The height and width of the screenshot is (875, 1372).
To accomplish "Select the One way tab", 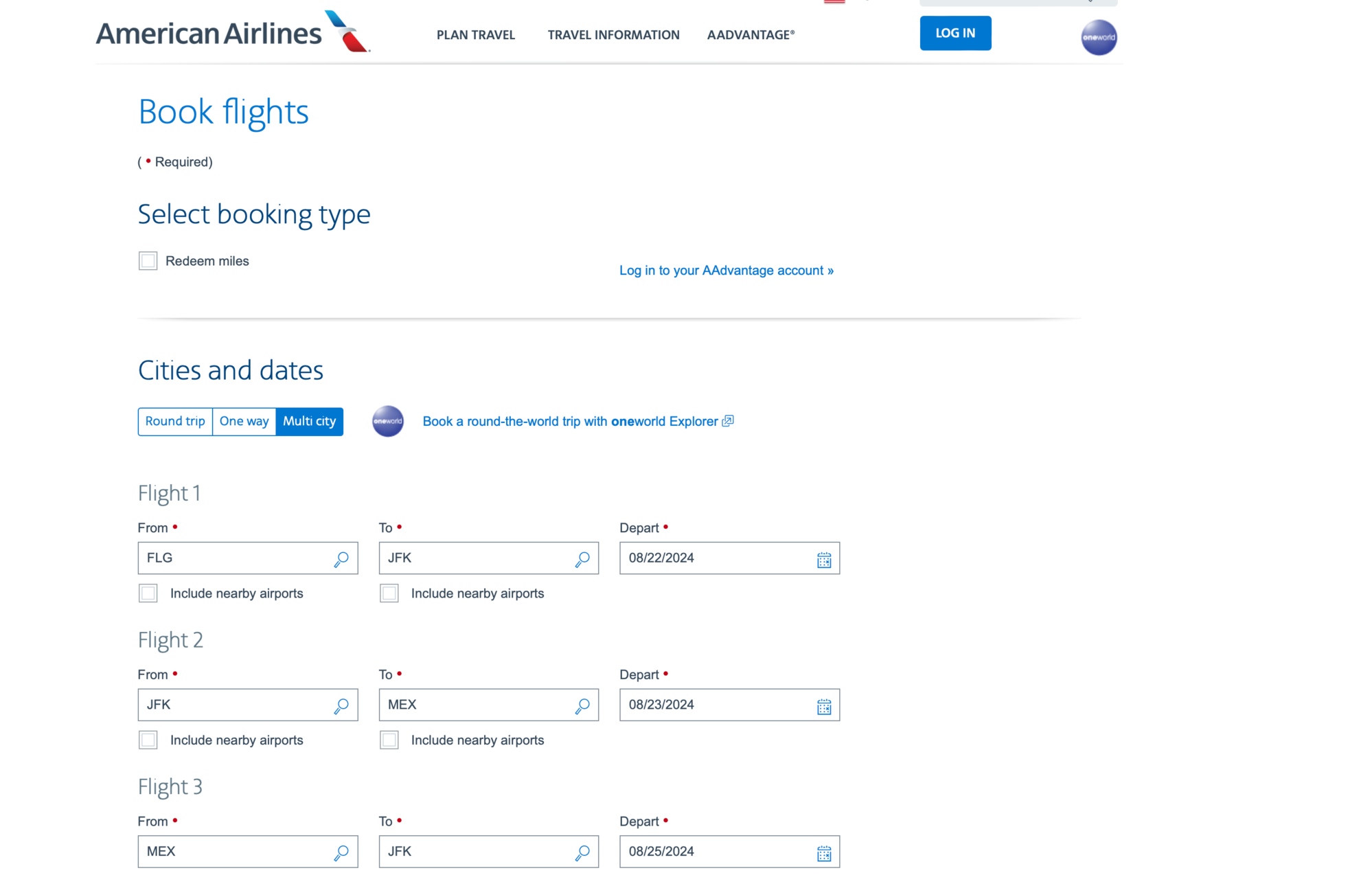I will tap(244, 422).
